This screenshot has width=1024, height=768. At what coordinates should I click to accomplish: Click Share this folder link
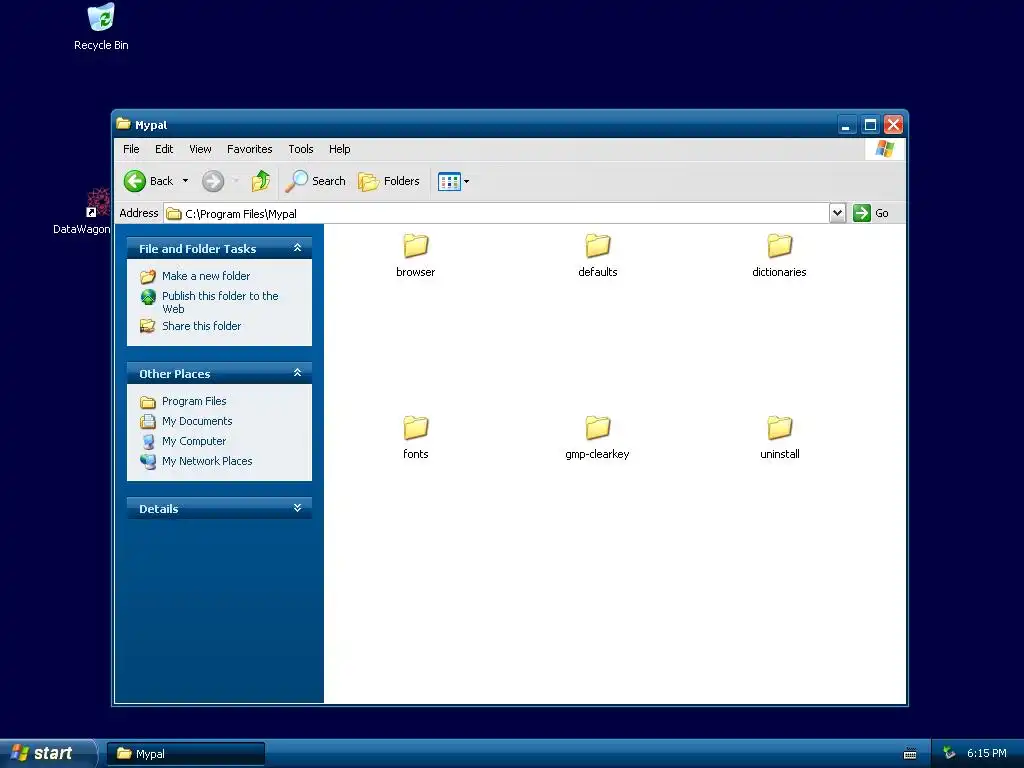[x=201, y=326]
